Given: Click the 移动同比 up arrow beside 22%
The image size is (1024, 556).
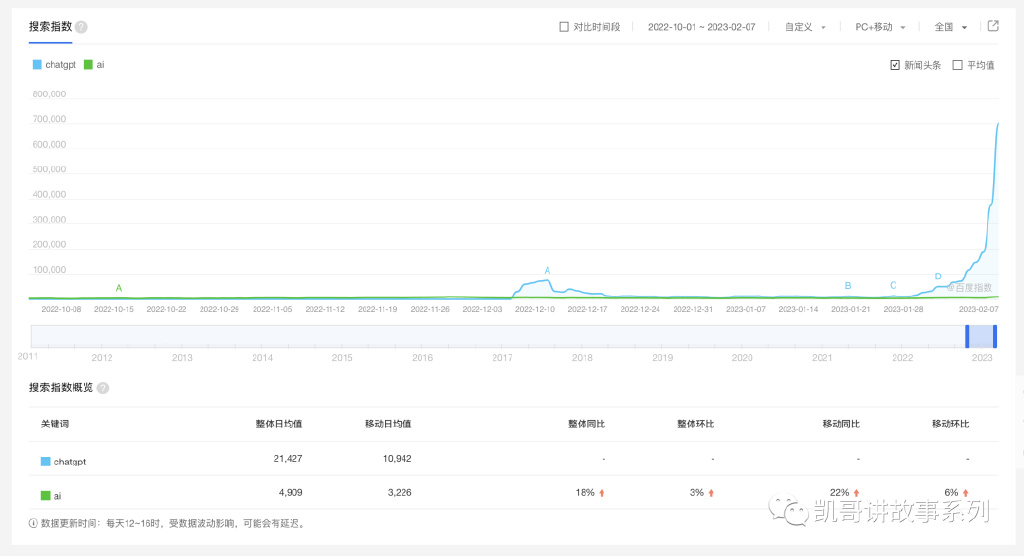Looking at the screenshot, I should [856, 493].
